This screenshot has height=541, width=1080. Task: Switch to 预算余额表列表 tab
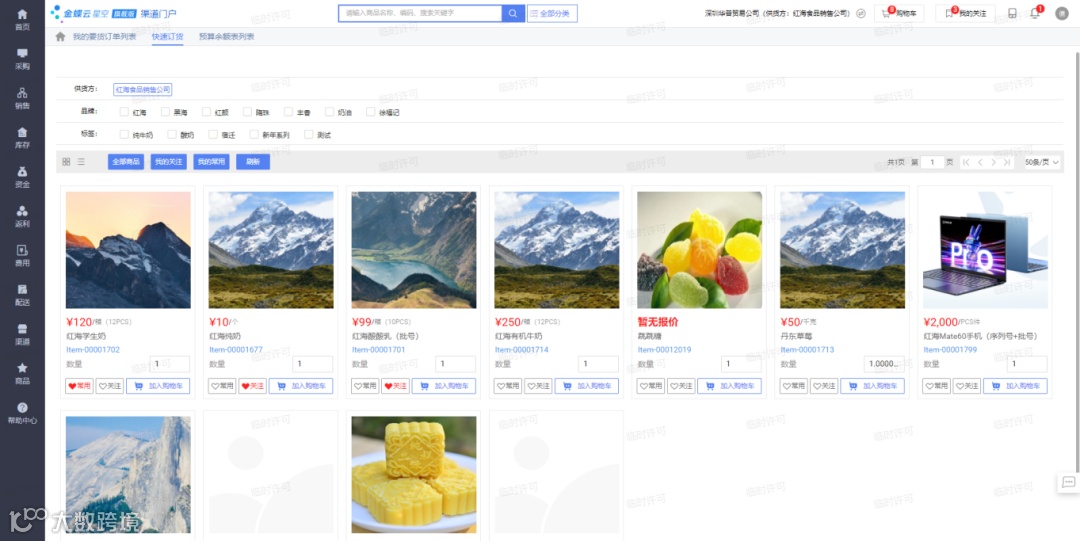tap(227, 37)
